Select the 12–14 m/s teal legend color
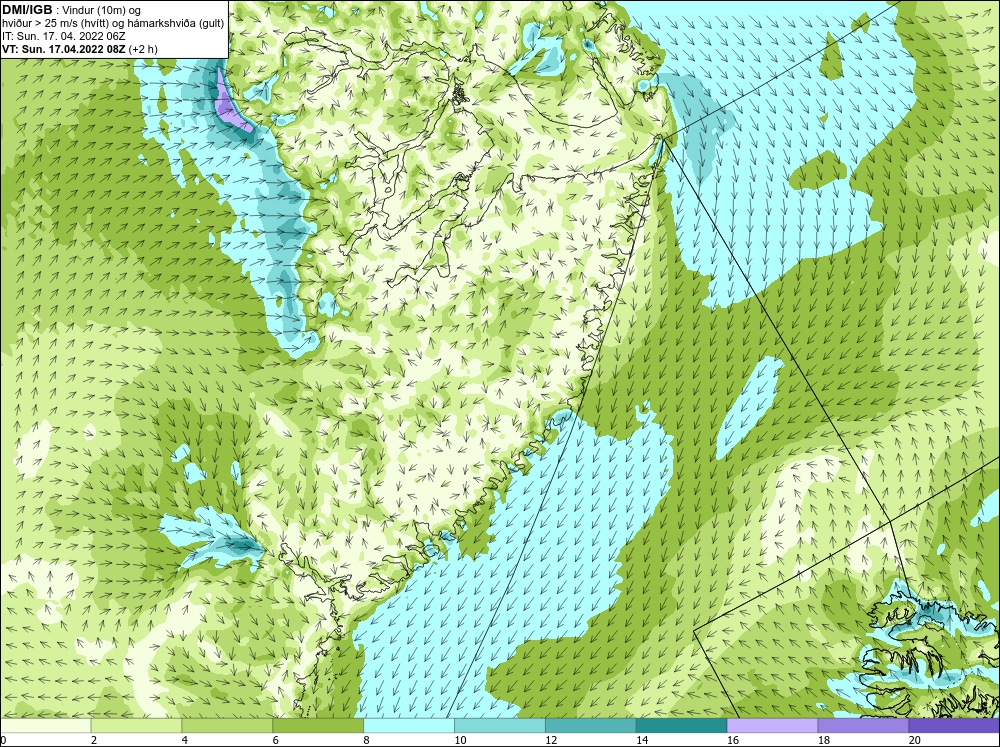 591,725
